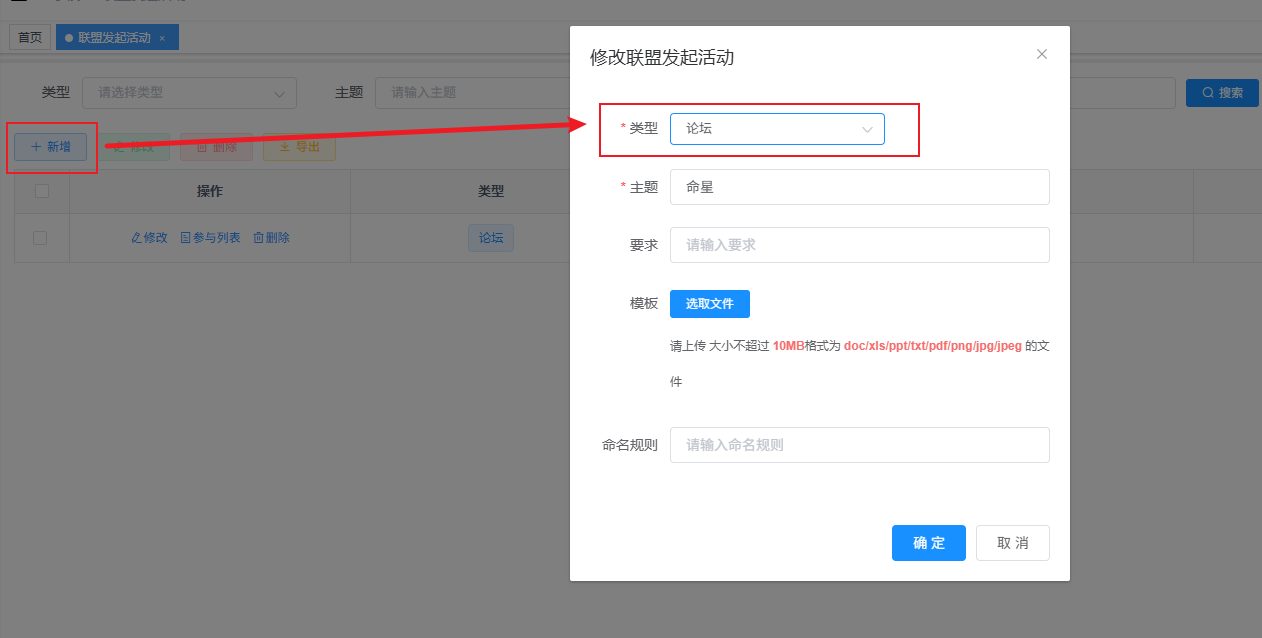Switch to the 首页 tab

coord(30,38)
